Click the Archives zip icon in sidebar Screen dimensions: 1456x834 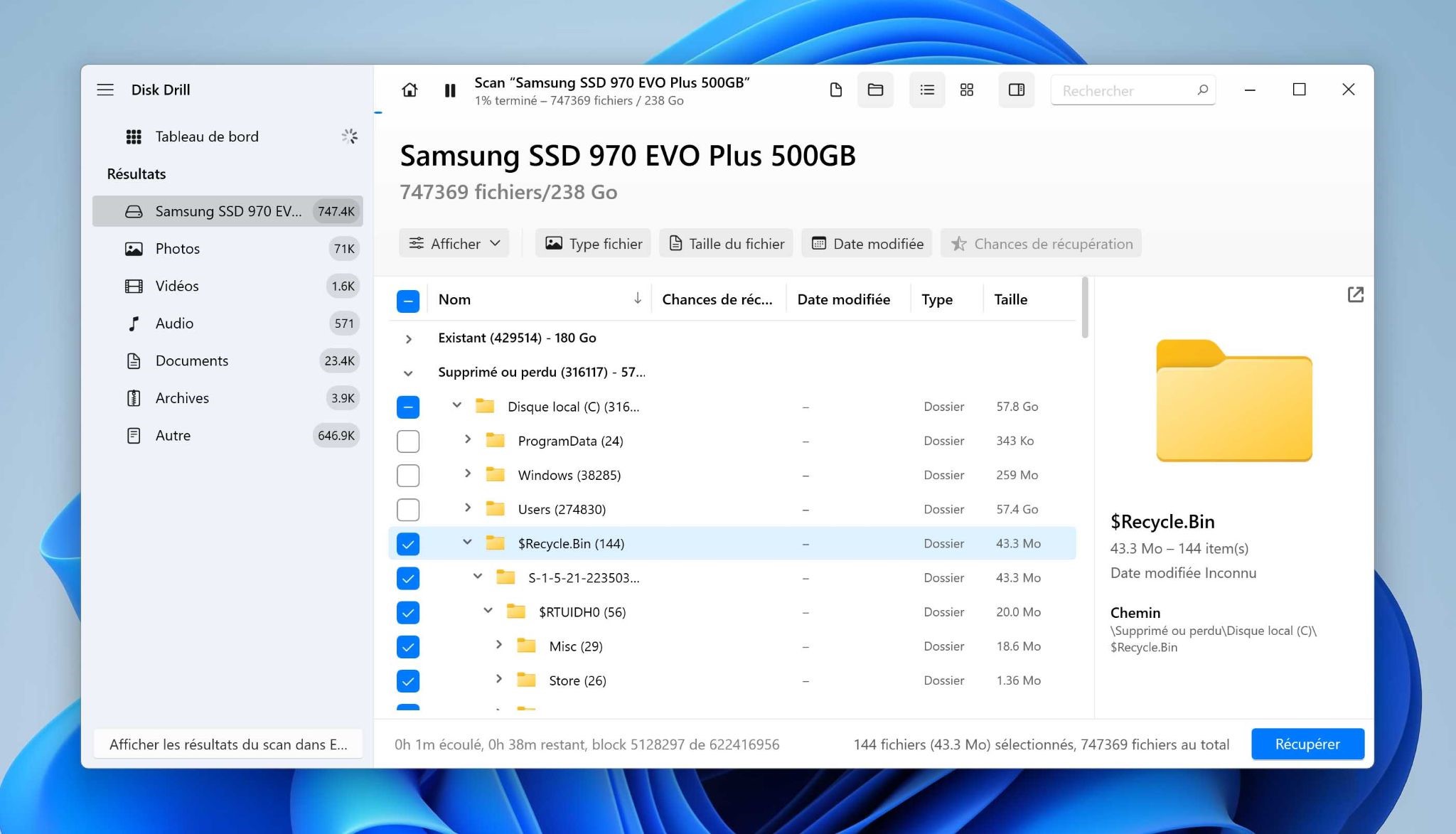[134, 398]
